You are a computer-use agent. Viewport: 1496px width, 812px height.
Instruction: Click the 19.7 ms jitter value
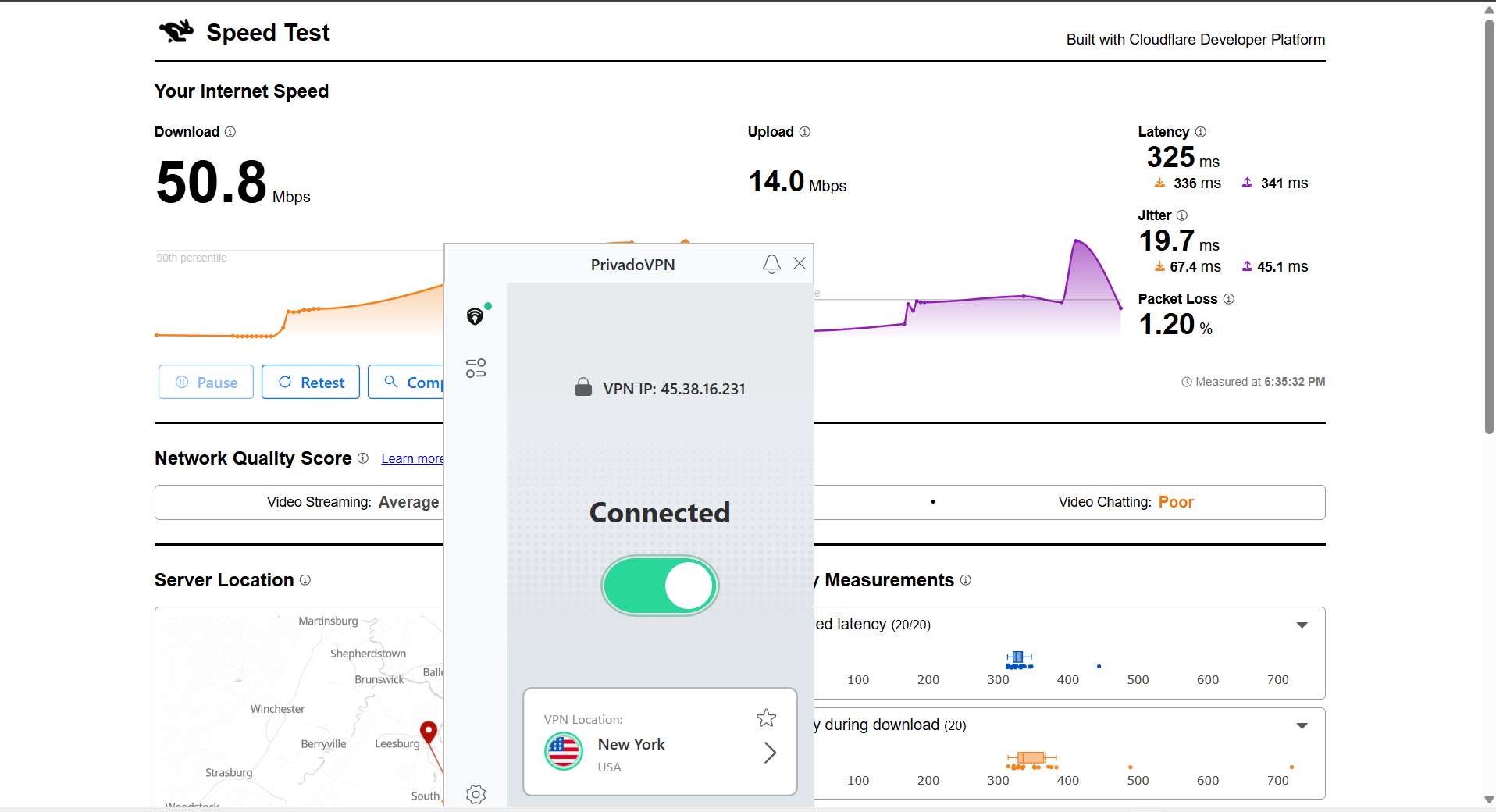tap(1179, 240)
